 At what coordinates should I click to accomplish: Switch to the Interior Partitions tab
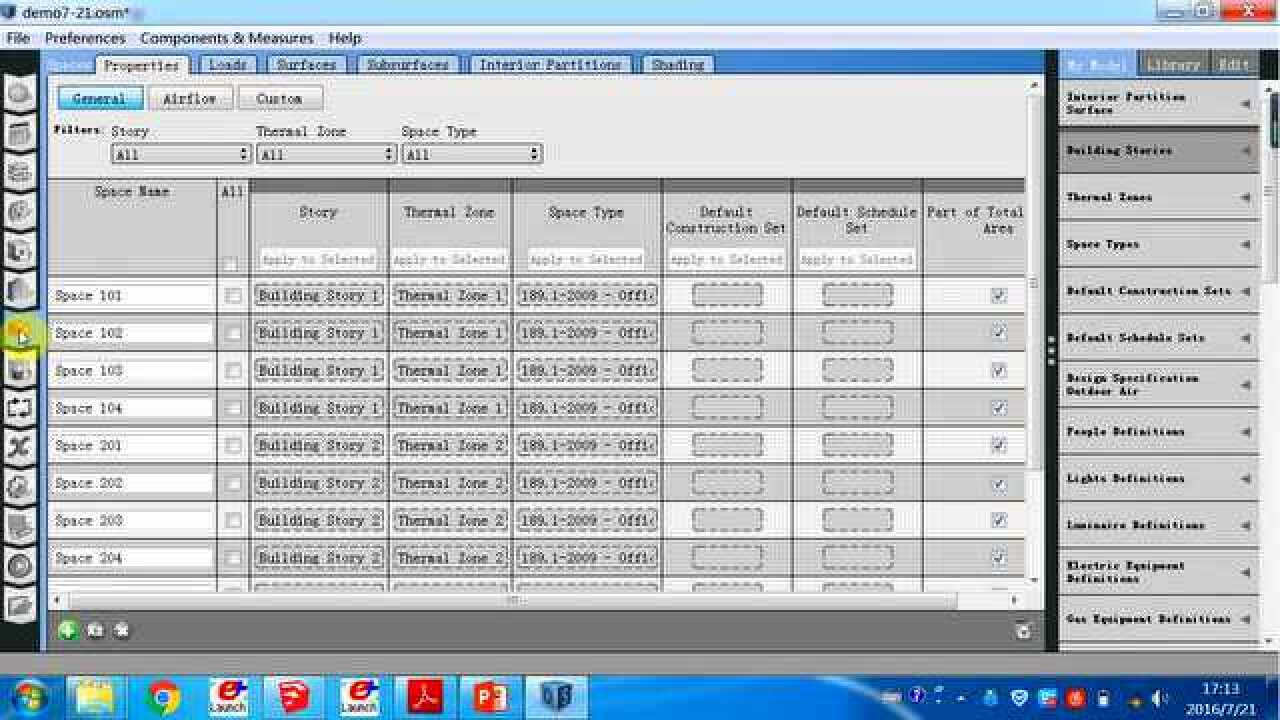550,64
